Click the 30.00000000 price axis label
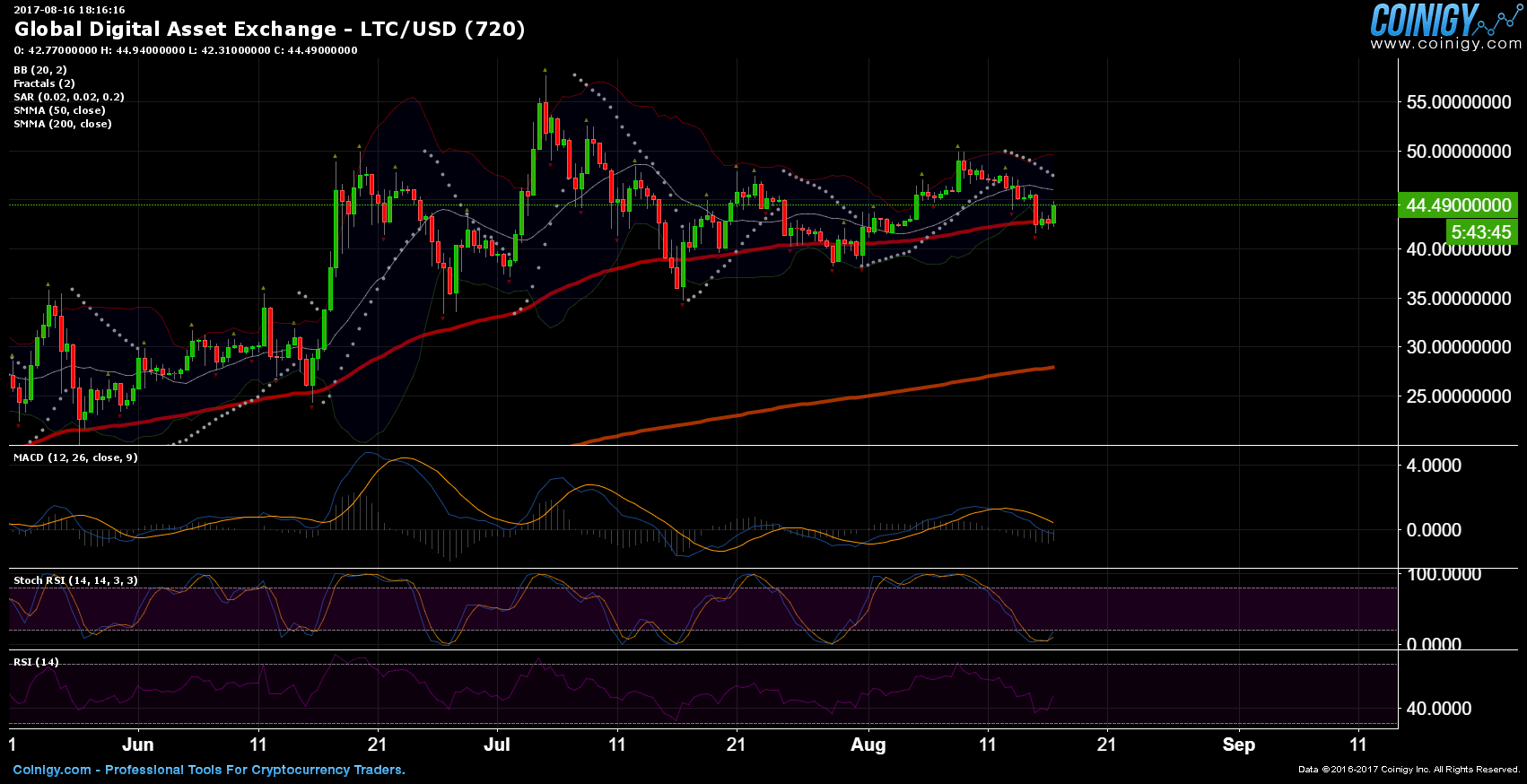The width and height of the screenshot is (1527, 784). tap(1459, 346)
